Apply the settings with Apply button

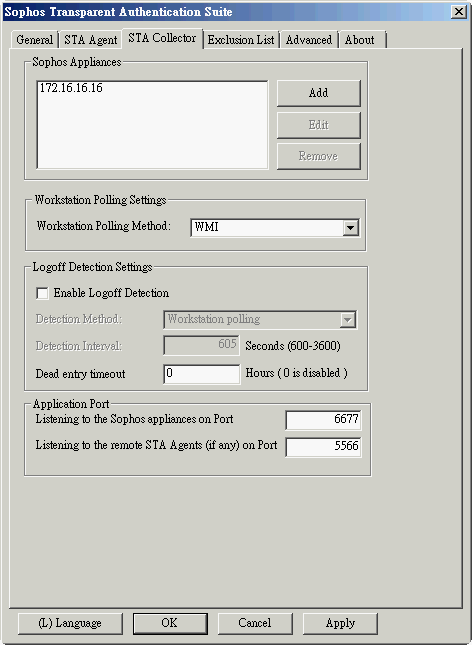pos(340,624)
